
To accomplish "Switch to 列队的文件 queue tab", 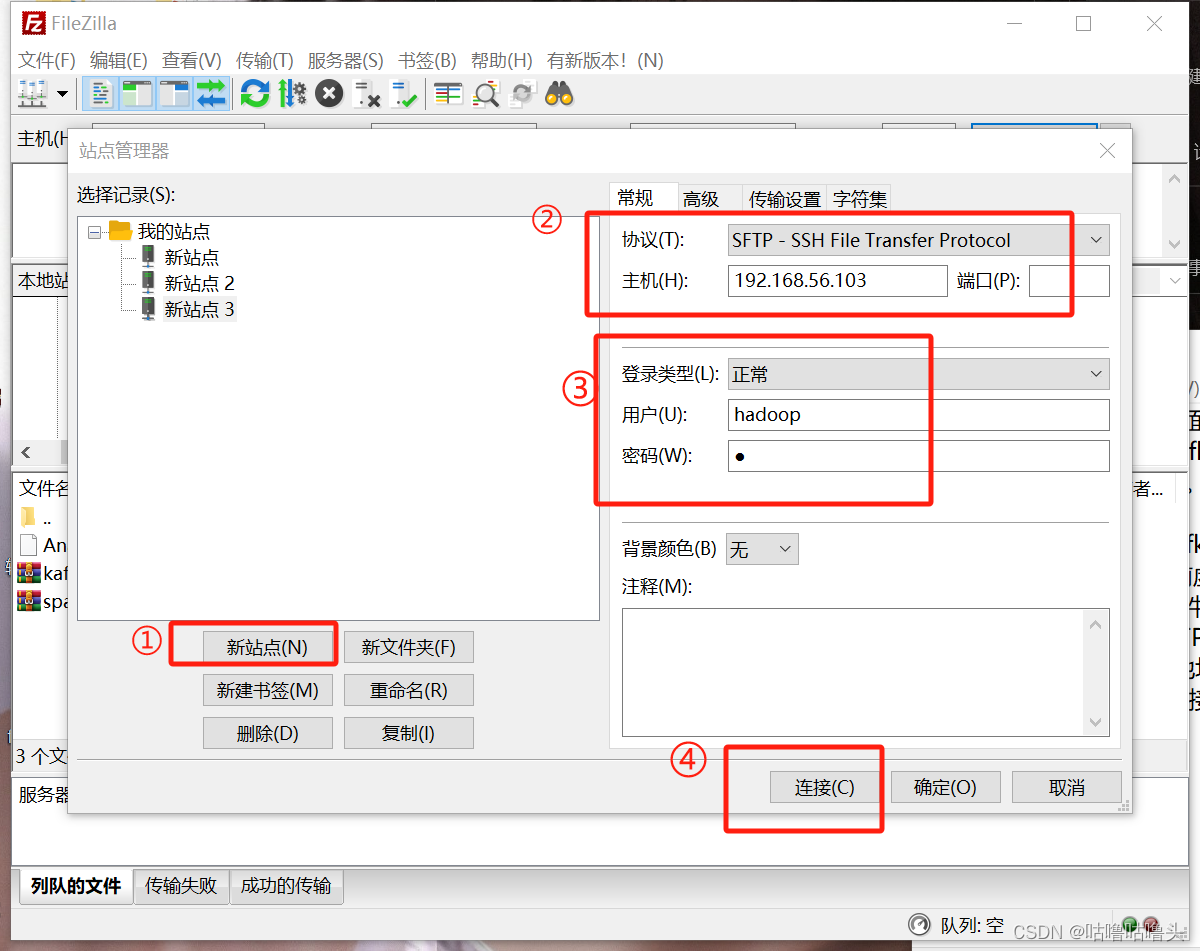I will click(76, 886).
